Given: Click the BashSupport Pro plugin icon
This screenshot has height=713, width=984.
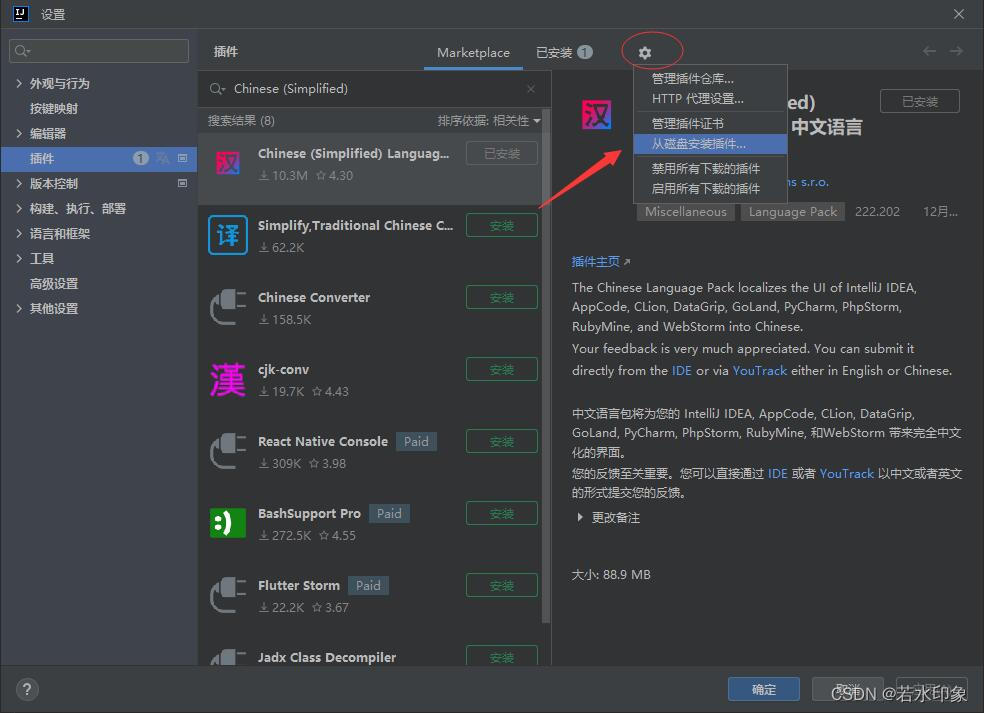Looking at the screenshot, I should pyautogui.click(x=227, y=523).
